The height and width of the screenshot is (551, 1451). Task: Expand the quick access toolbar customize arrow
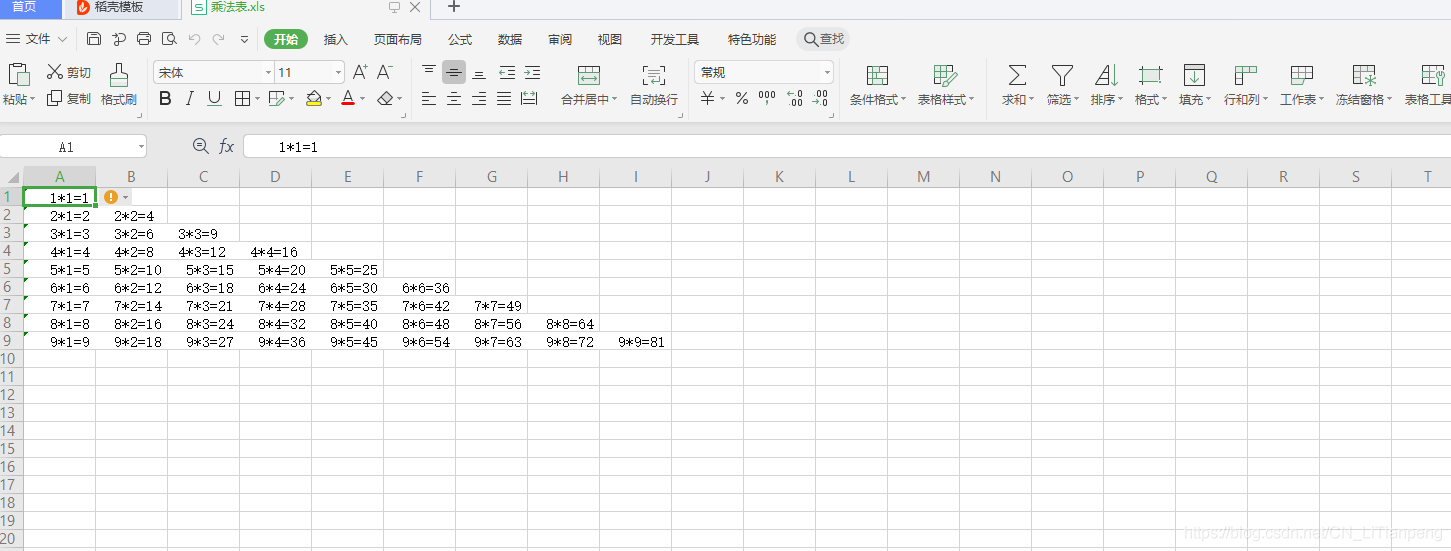click(245, 39)
